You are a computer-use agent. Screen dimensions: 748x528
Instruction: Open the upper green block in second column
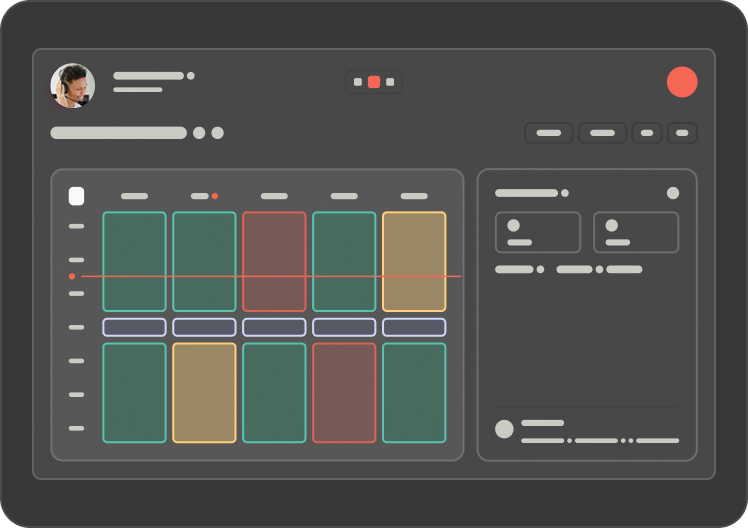[x=204, y=261]
